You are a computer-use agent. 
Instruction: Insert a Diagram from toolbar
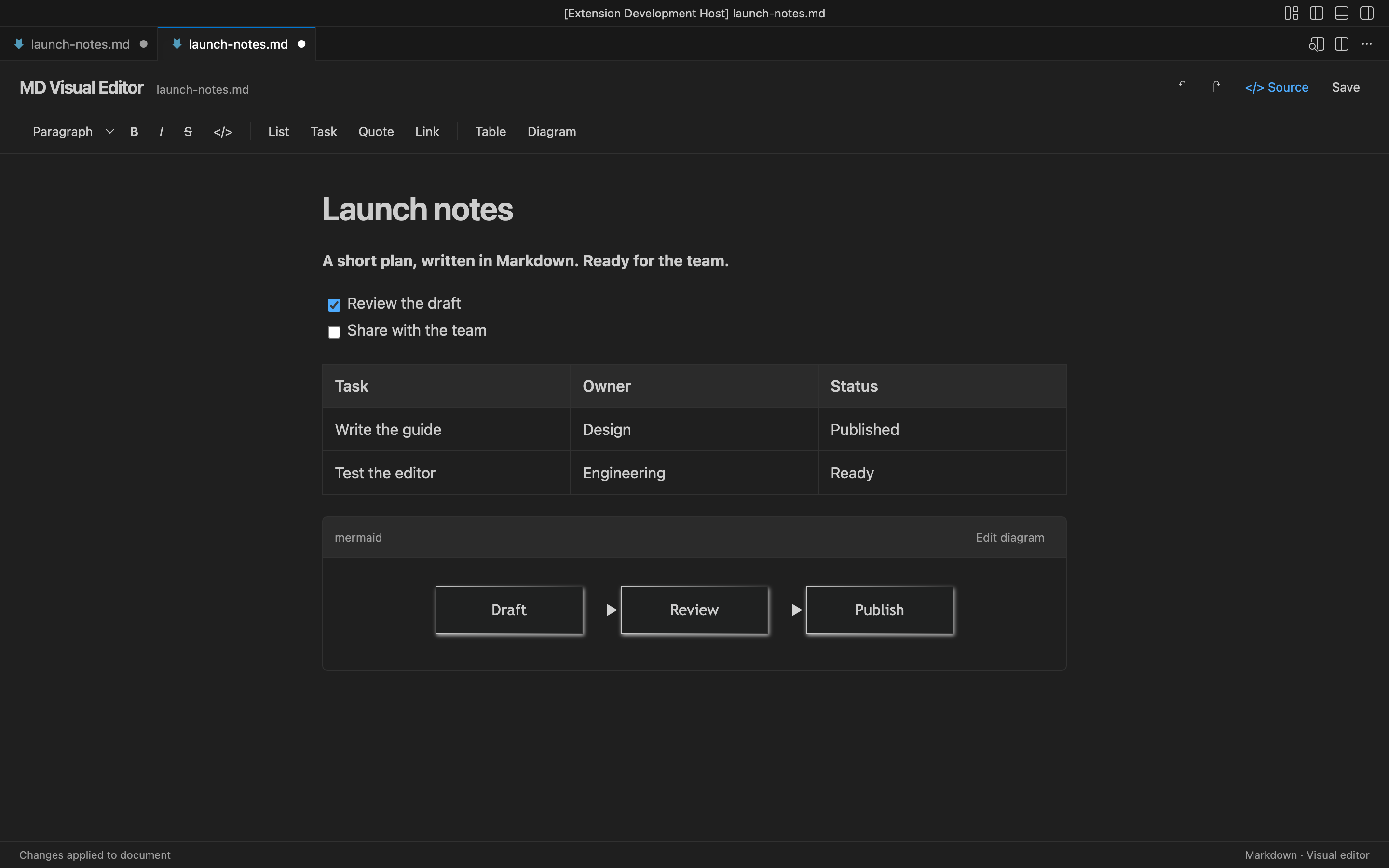552,132
